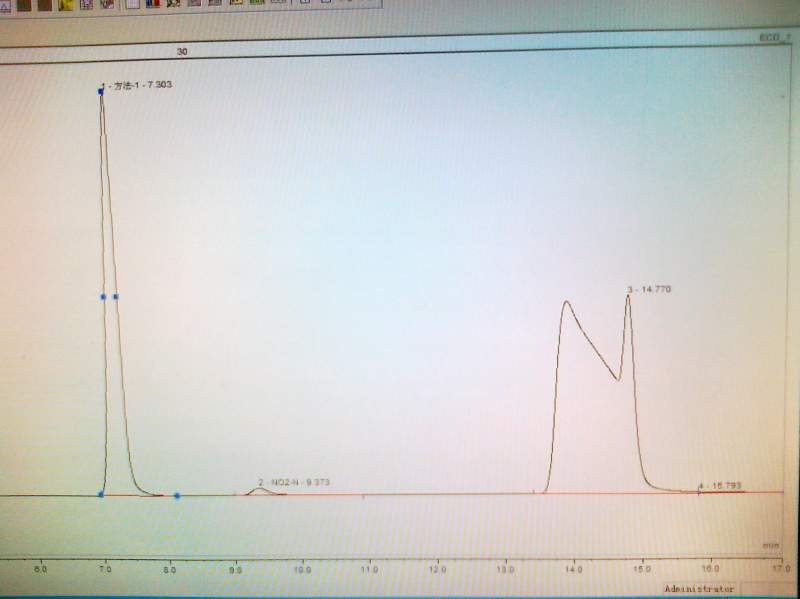
Task: Click left half-height blue handle on peak 1
Action: coord(103,296)
